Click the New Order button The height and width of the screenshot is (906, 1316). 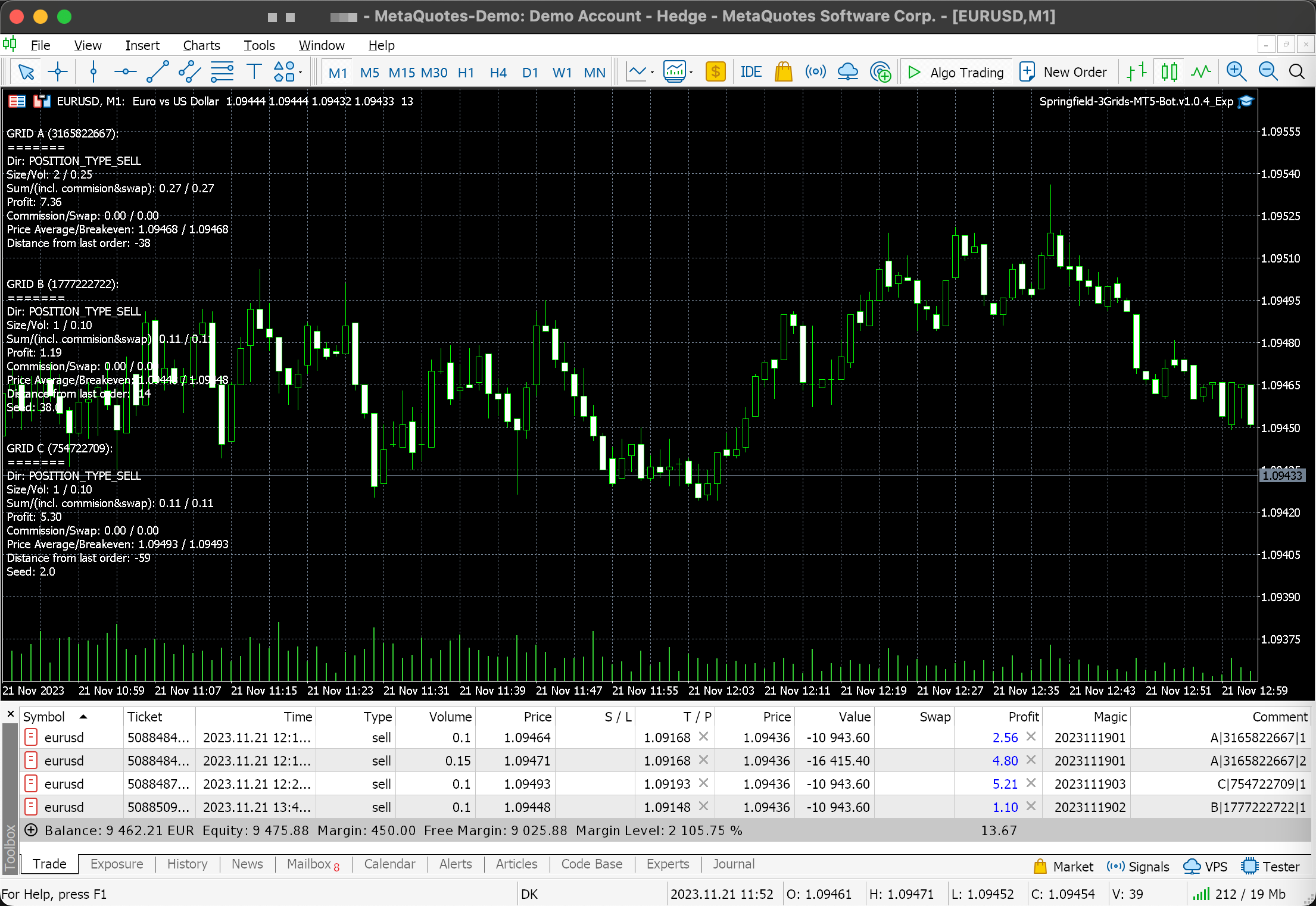click(x=1064, y=73)
